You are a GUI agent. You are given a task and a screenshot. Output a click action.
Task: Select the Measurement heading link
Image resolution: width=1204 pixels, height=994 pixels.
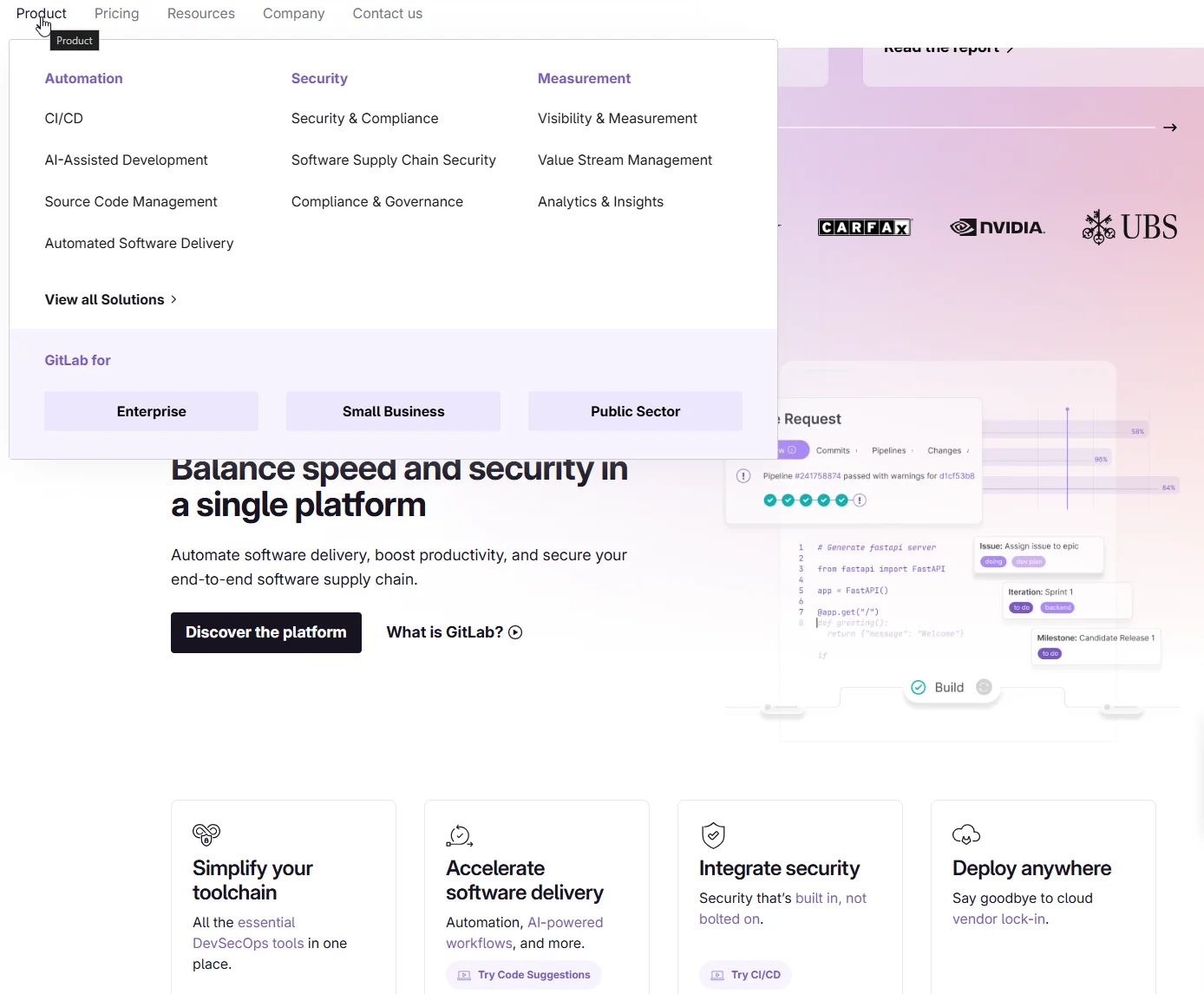point(584,78)
